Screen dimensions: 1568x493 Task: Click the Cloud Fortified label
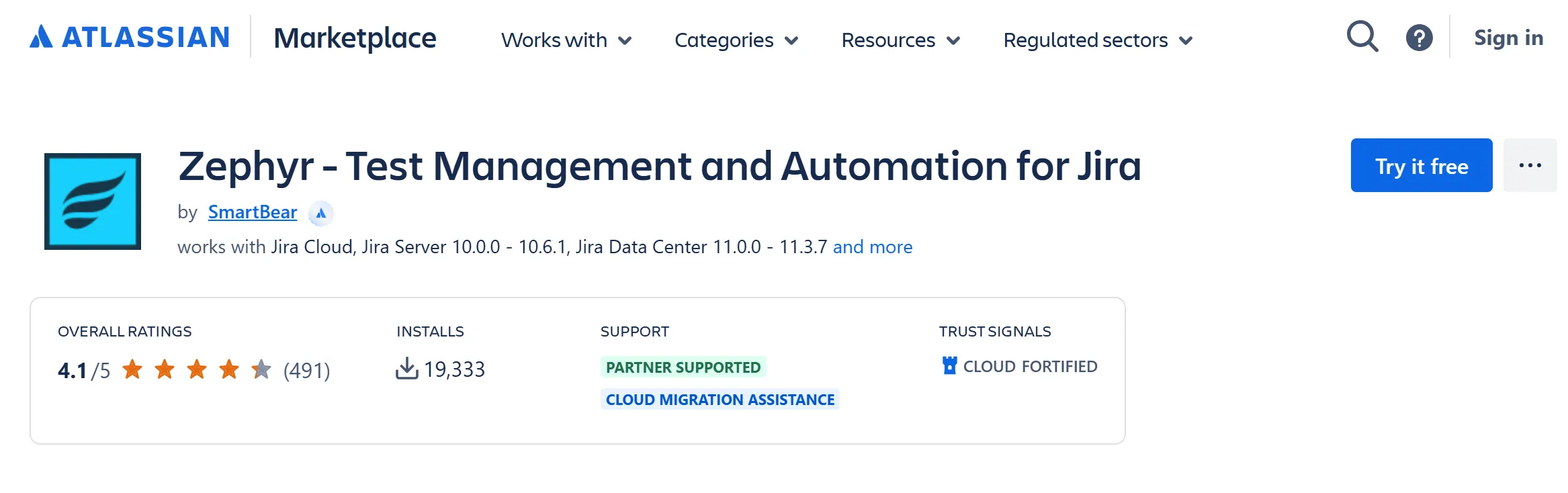pyautogui.click(x=1030, y=366)
